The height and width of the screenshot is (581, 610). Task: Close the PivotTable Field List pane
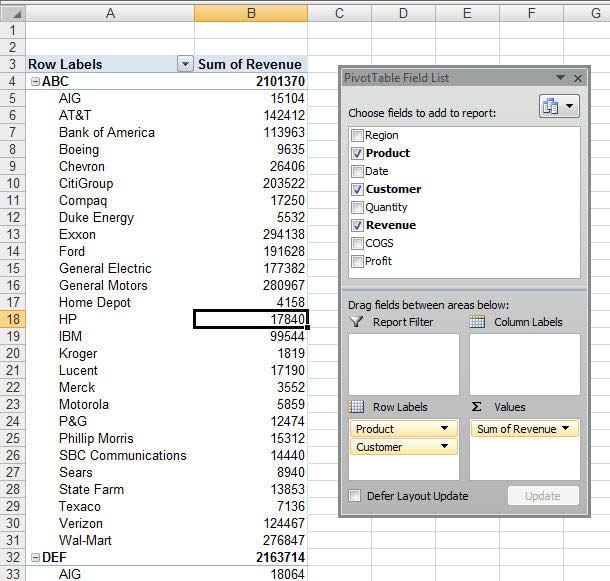click(x=578, y=78)
